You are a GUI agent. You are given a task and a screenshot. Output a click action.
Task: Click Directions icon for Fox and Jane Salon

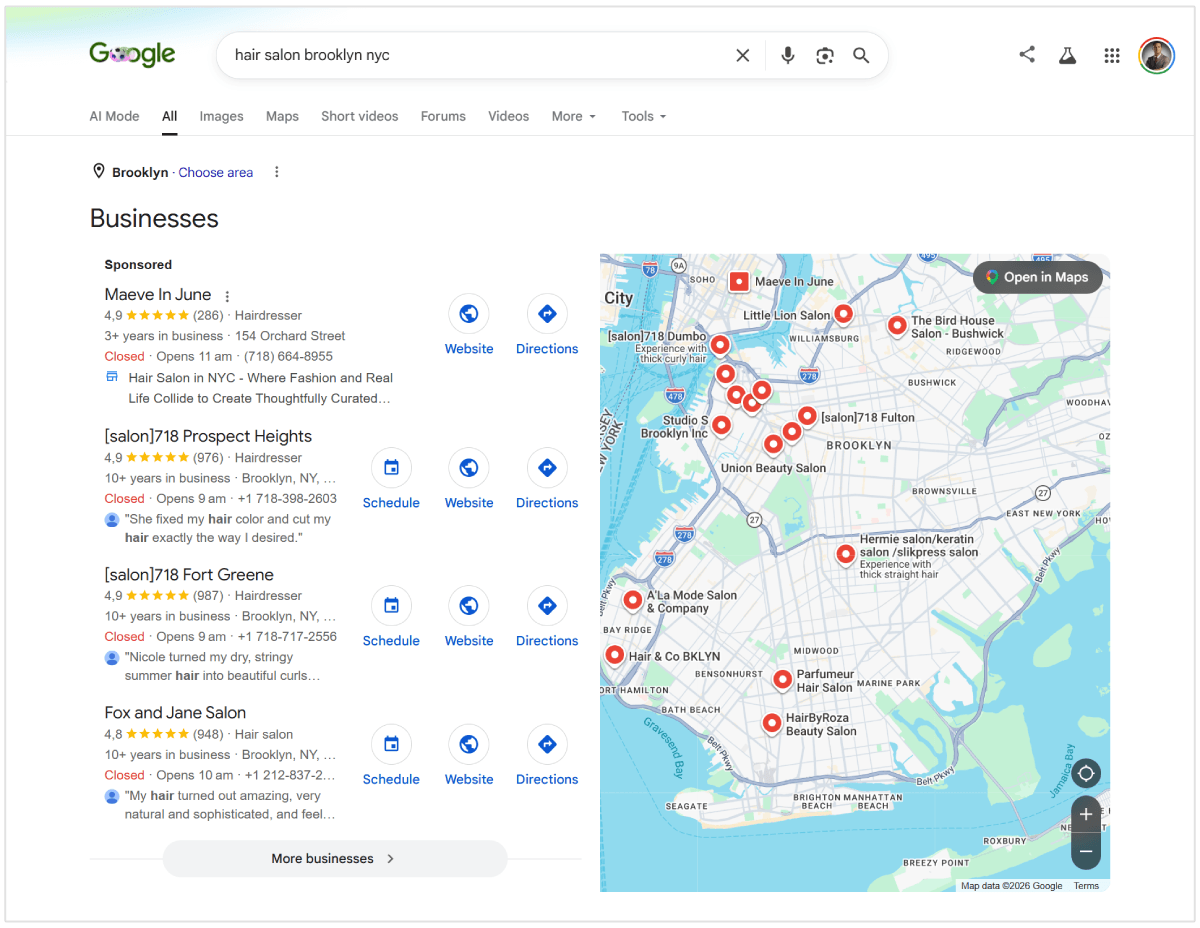click(547, 744)
